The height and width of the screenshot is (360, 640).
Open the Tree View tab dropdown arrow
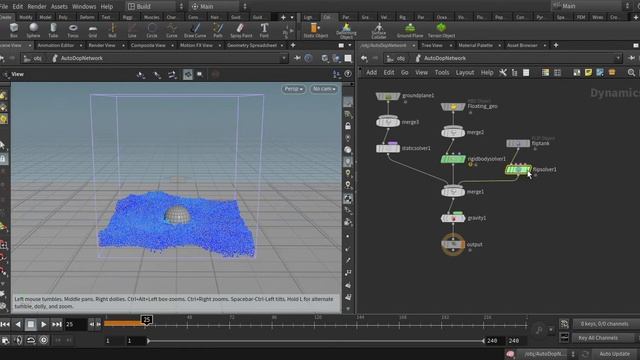pyautogui.click(x=451, y=45)
